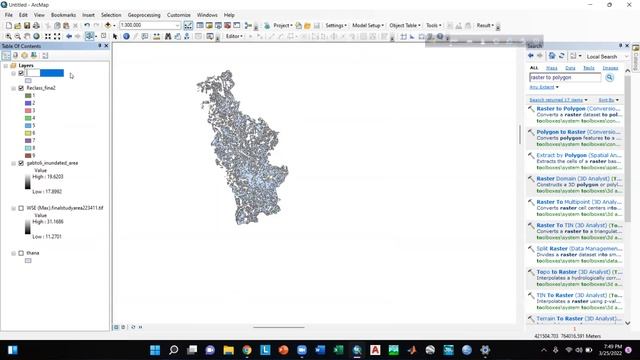Screen dimensions: 640x360
Task: Select the Zoom Out tool
Action: click(18, 36)
